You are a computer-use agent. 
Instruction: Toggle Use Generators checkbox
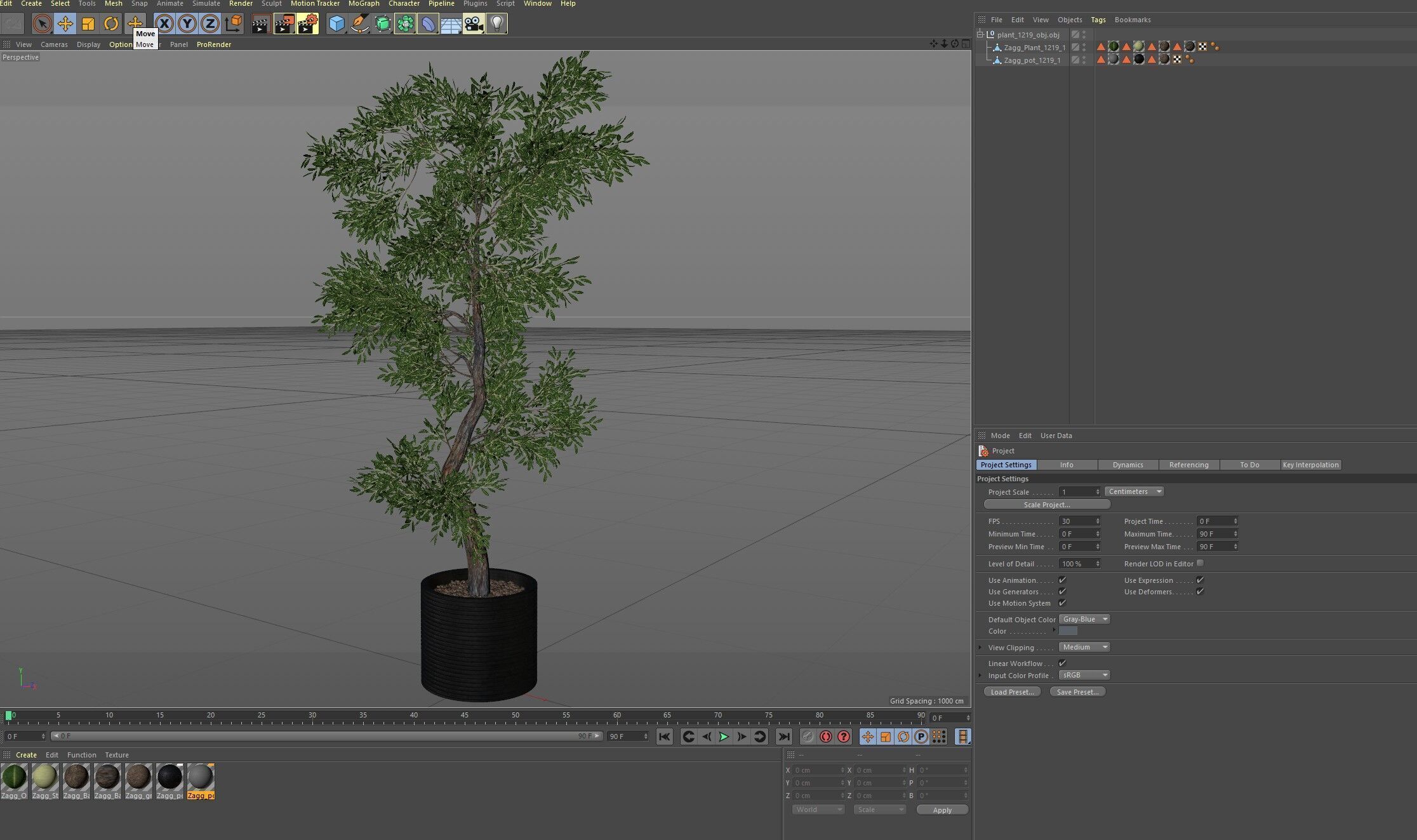[x=1062, y=591]
